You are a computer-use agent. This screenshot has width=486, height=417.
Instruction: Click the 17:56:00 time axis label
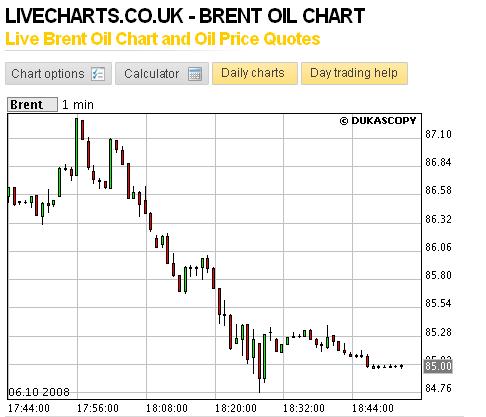pos(98,408)
